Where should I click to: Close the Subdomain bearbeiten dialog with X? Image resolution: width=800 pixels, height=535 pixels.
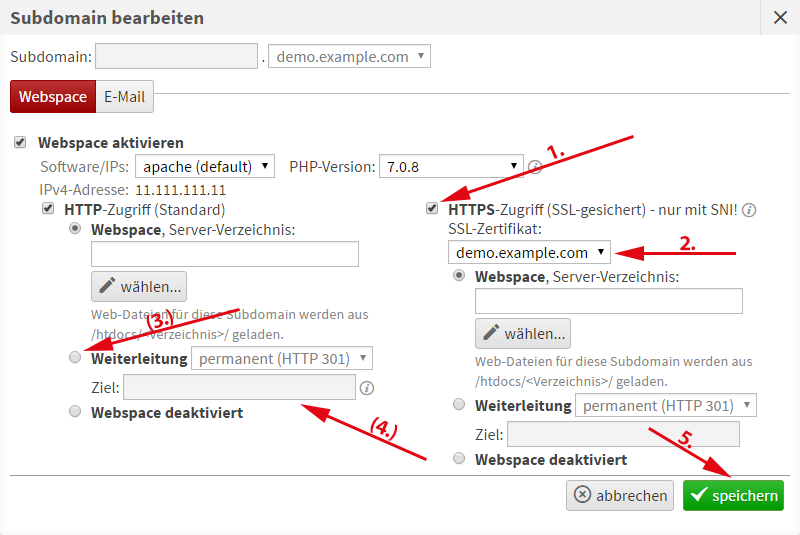click(x=780, y=17)
